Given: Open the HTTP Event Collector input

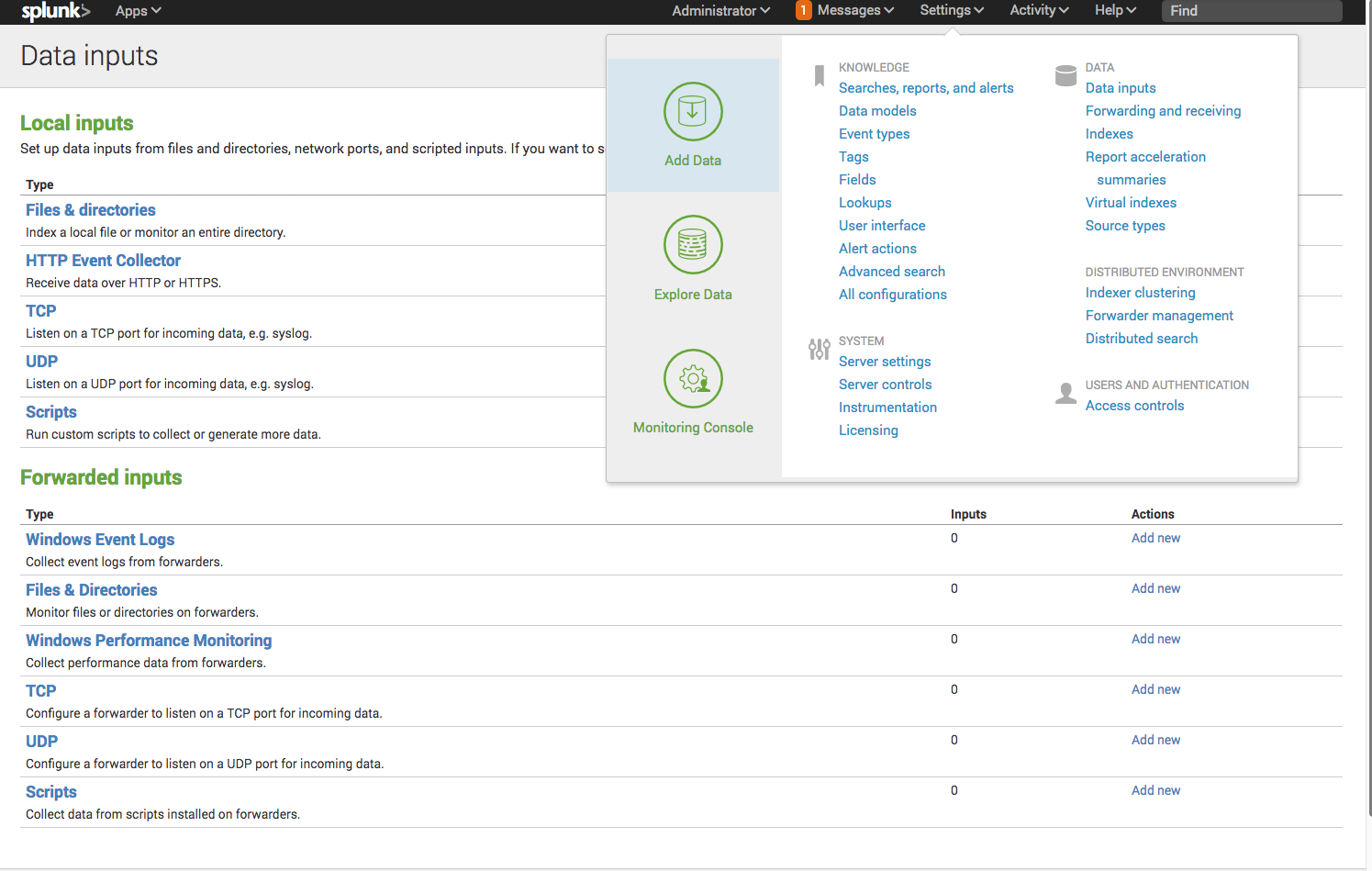Looking at the screenshot, I should pyautogui.click(x=103, y=261).
